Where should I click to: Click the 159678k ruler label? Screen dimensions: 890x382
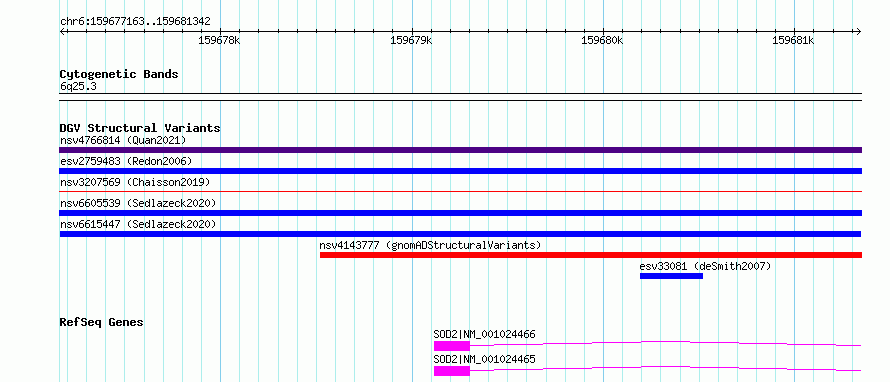[219, 40]
